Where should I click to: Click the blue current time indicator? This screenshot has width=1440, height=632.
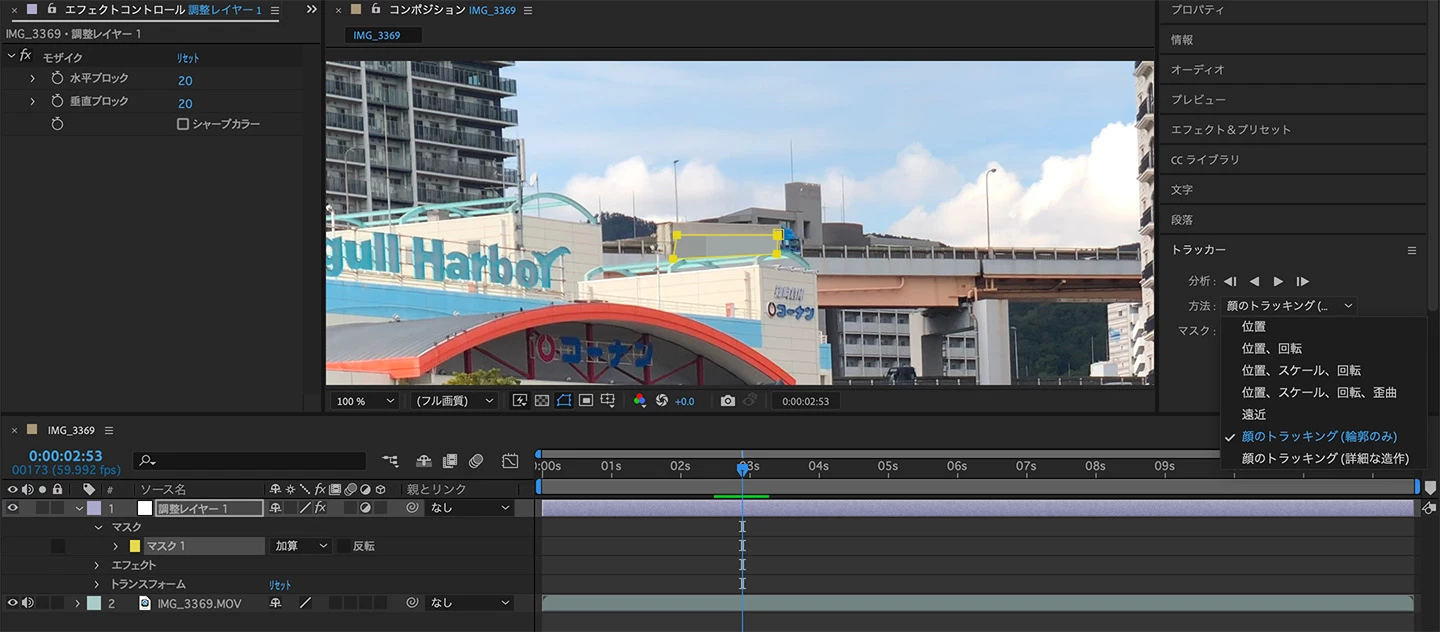[742, 468]
